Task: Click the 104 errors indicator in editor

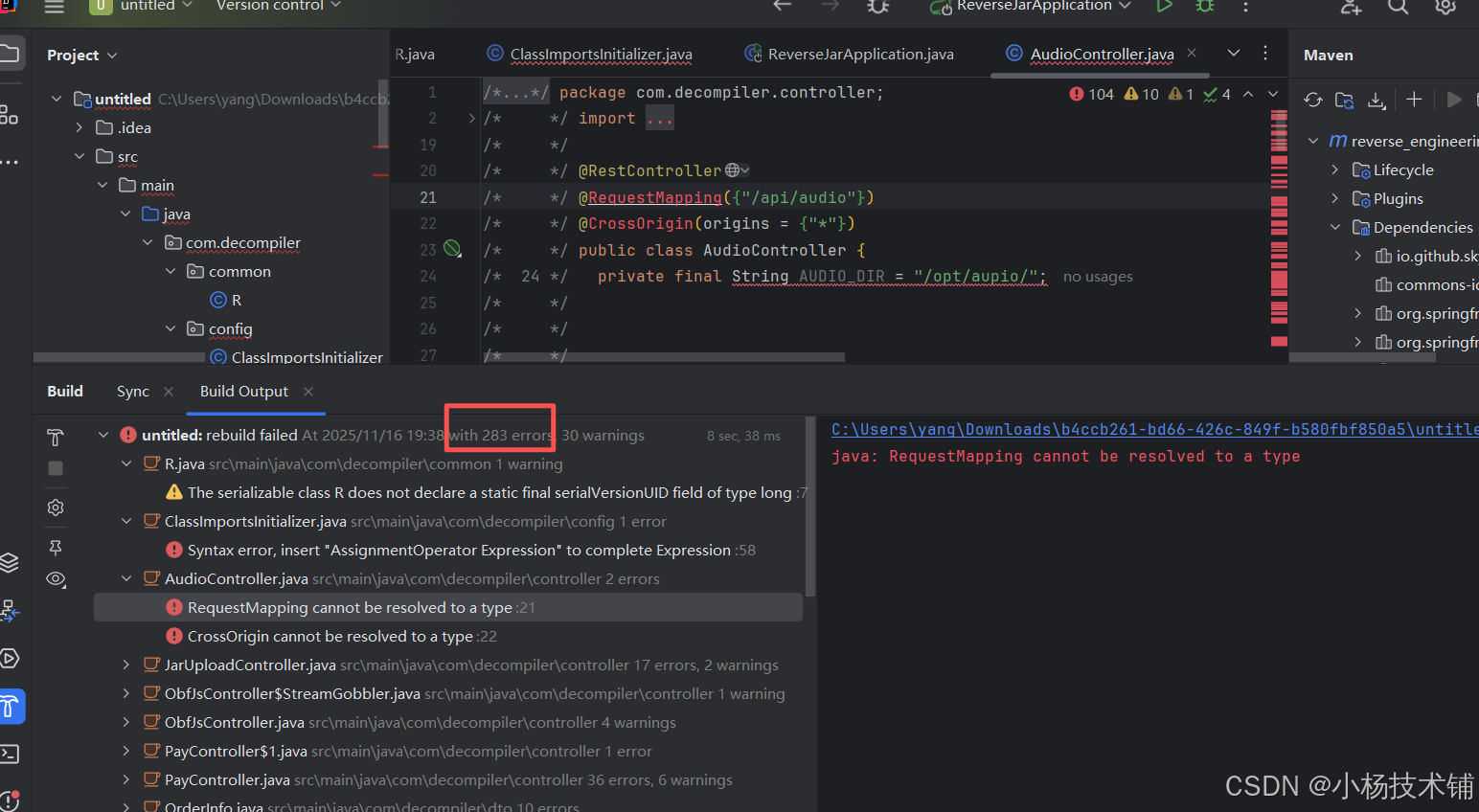Action: point(1092,94)
